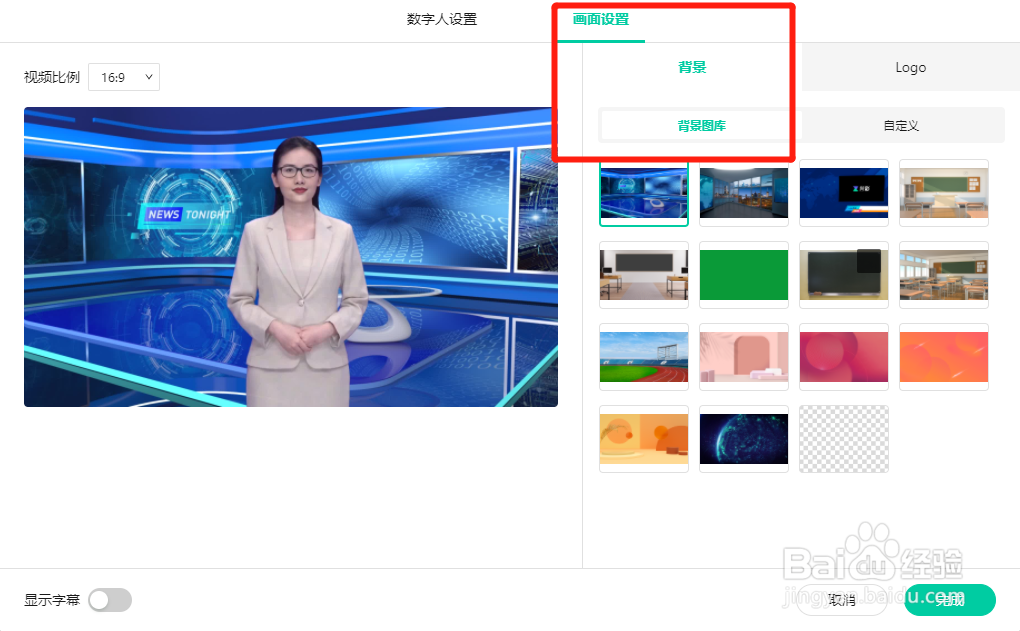Select the NEWS TONIGHT studio background thumbnail
Image resolution: width=1020 pixels, height=631 pixels.
click(644, 193)
